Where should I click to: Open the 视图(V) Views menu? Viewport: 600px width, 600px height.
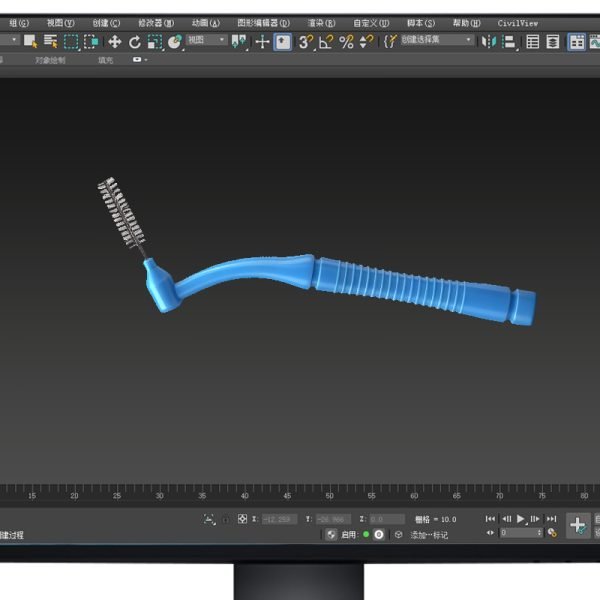point(60,23)
